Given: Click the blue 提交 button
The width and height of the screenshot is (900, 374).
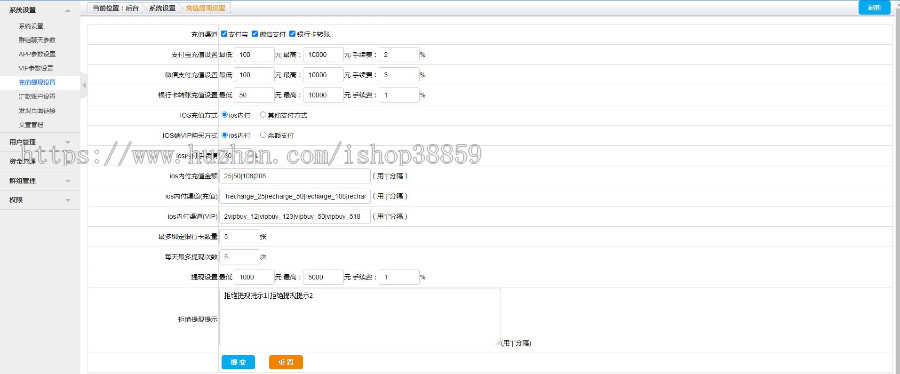Looking at the screenshot, I should [238, 362].
